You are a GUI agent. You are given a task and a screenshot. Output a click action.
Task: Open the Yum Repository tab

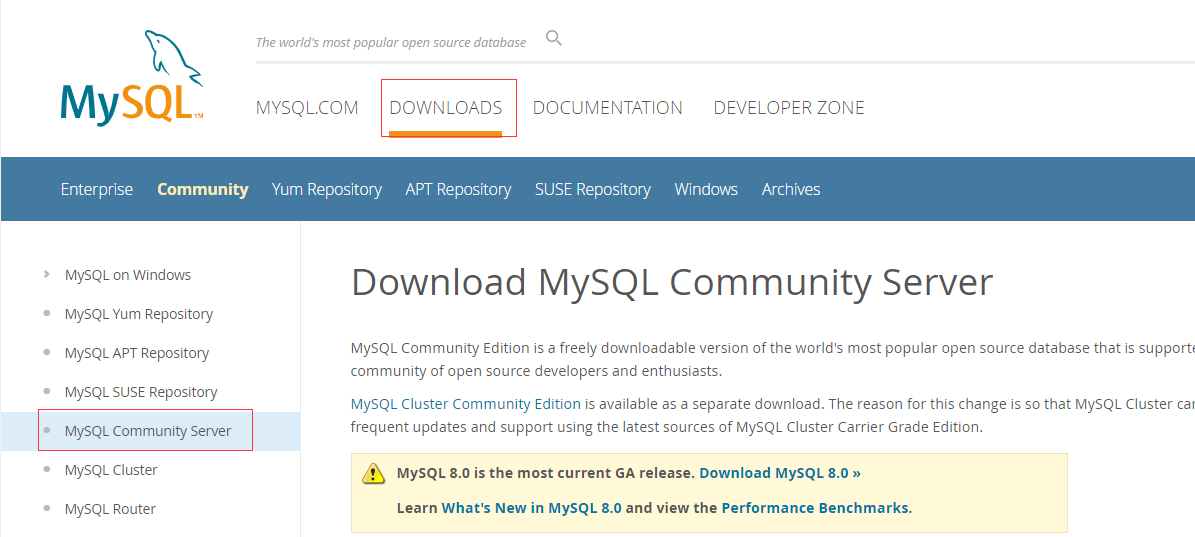point(327,189)
